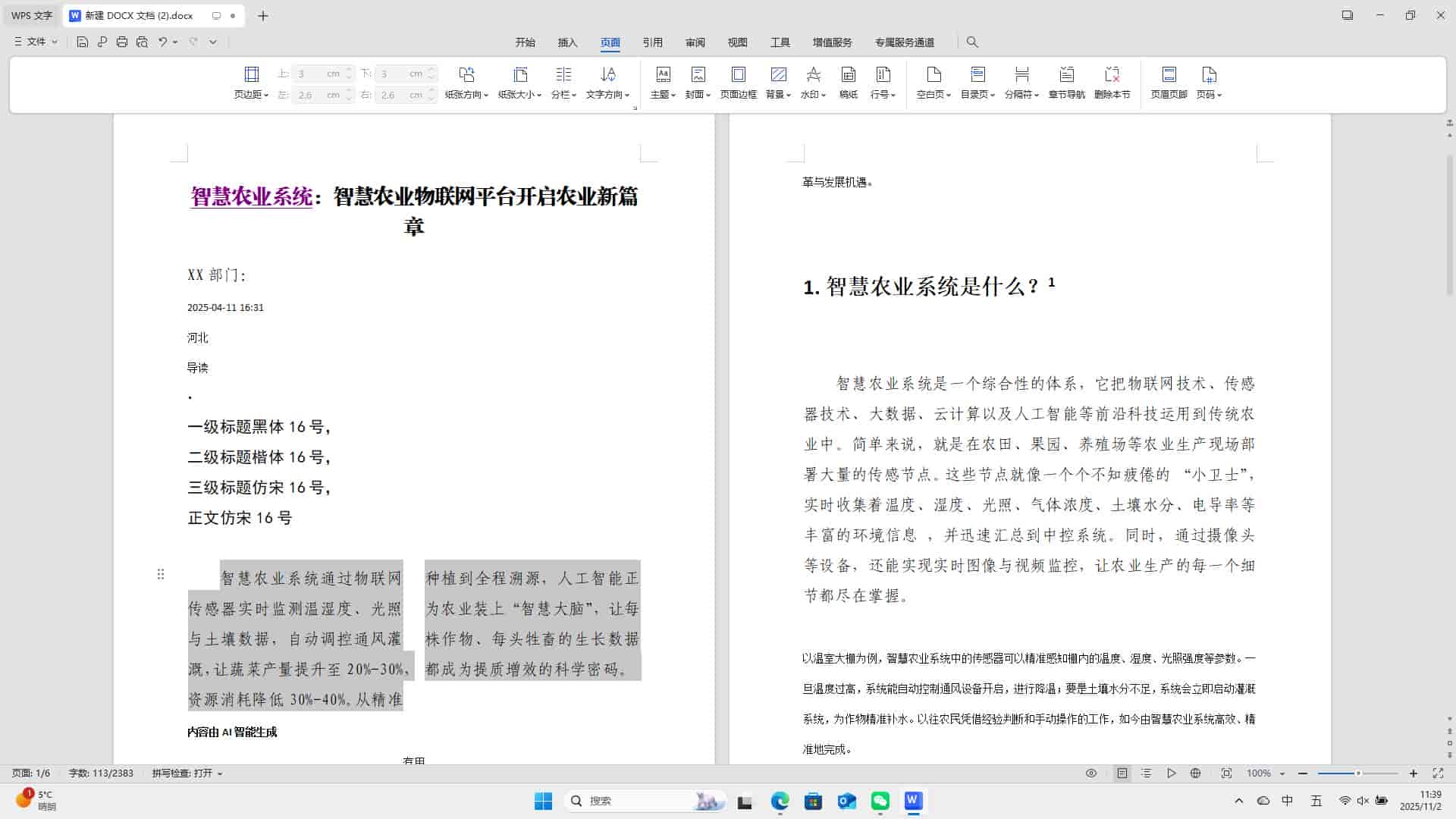
Task: Switch to the 增值服务 tab
Action: pyautogui.click(x=832, y=42)
